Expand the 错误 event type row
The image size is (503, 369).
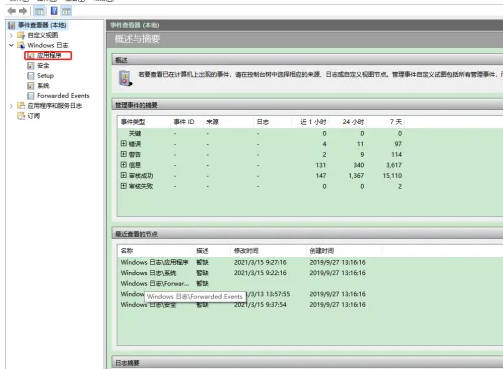tap(124, 143)
